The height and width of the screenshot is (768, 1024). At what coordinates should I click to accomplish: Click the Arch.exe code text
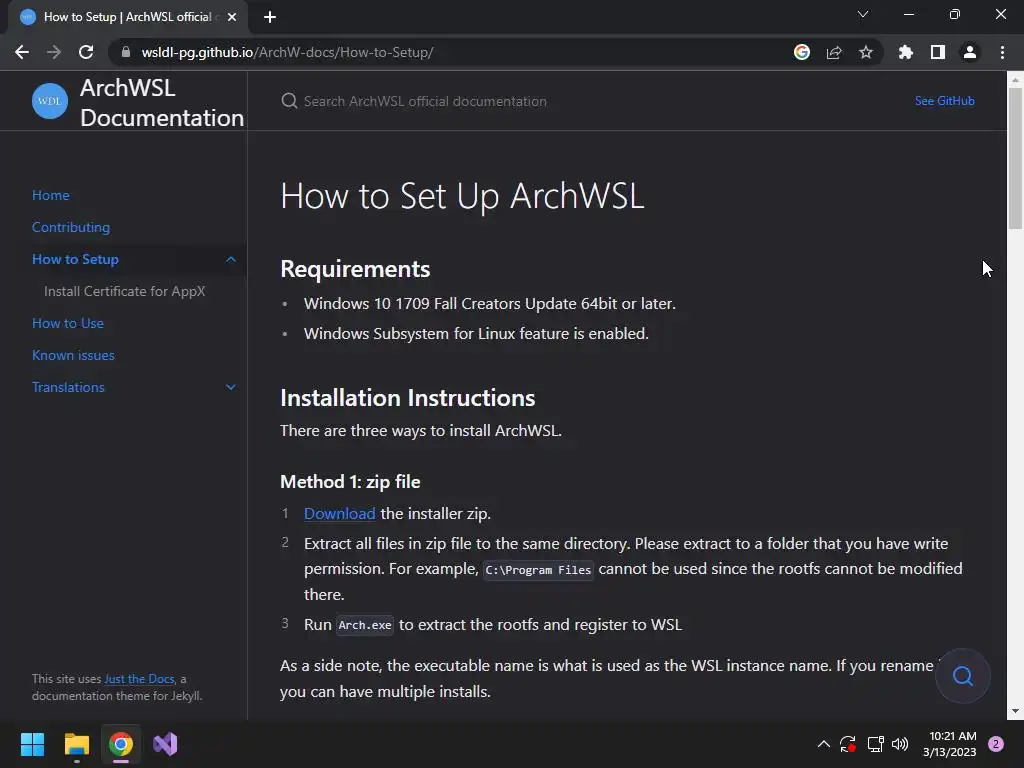click(365, 625)
